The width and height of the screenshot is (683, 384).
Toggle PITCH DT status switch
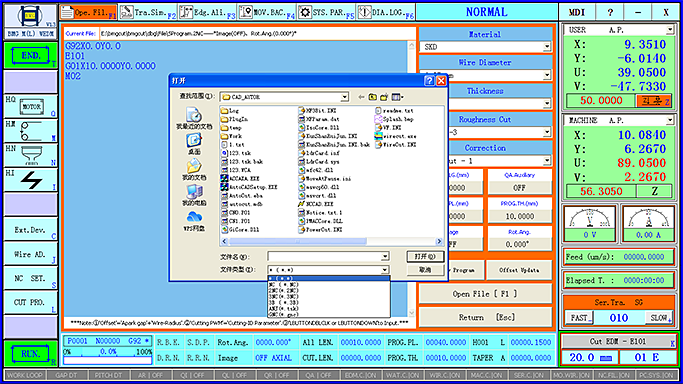pos(109,375)
